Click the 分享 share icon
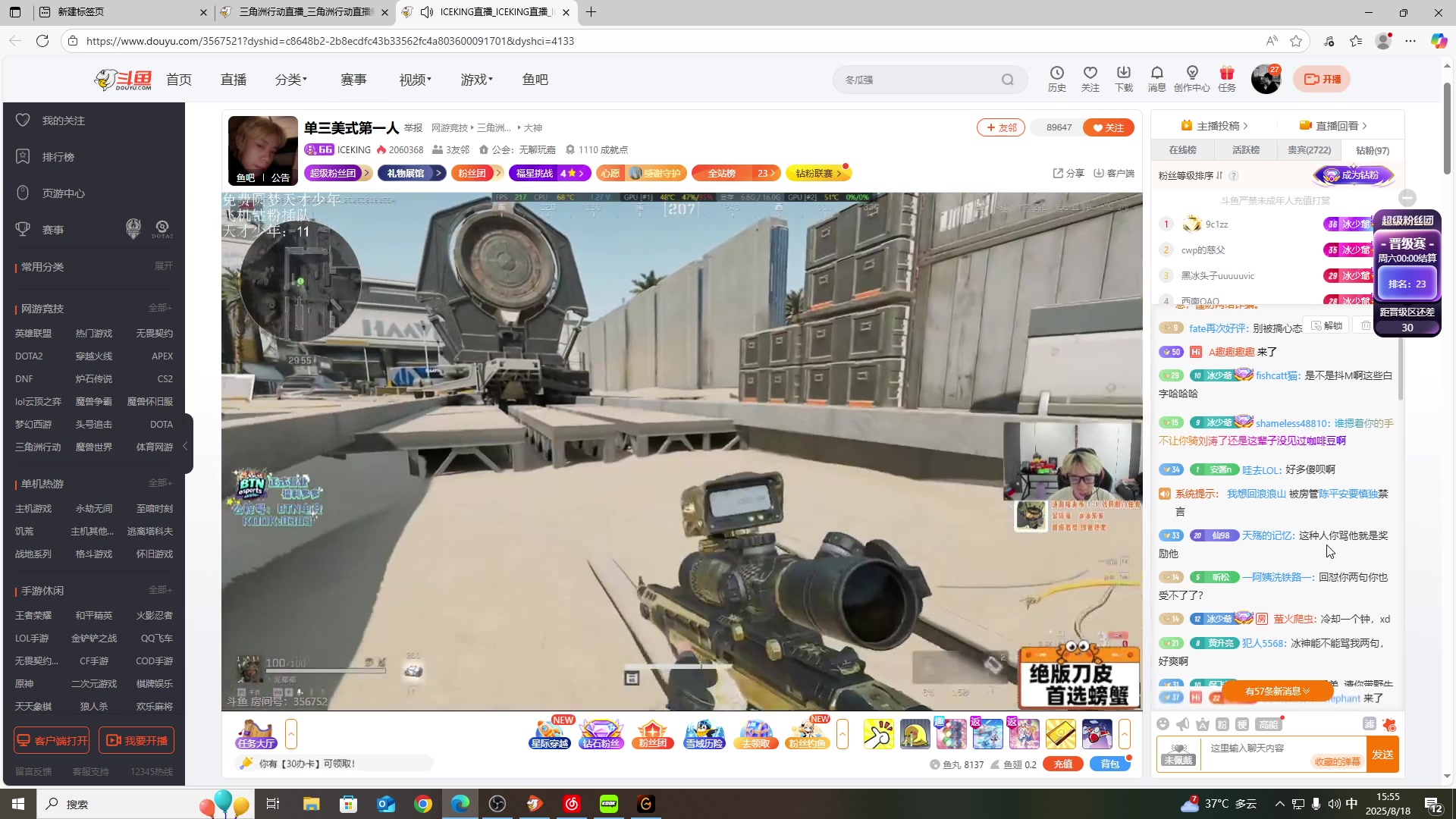The image size is (1456, 819). [1068, 173]
